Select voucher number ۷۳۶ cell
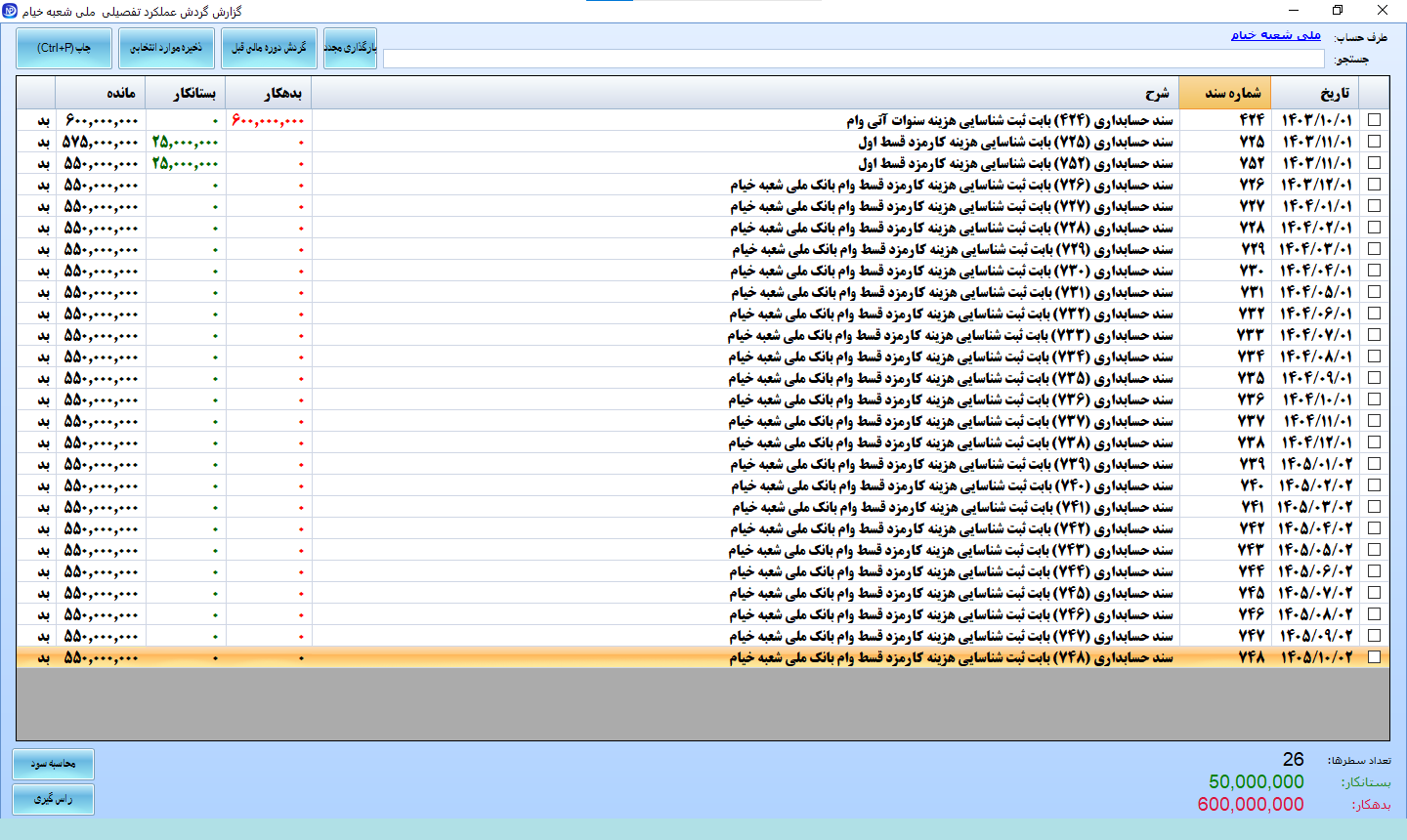This screenshot has width=1407, height=840. [1225, 399]
